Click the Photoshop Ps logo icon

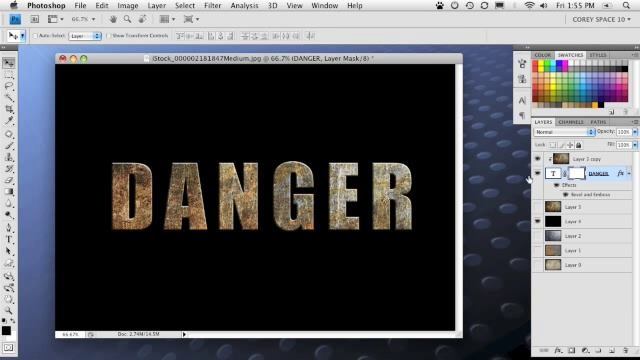point(15,19)
